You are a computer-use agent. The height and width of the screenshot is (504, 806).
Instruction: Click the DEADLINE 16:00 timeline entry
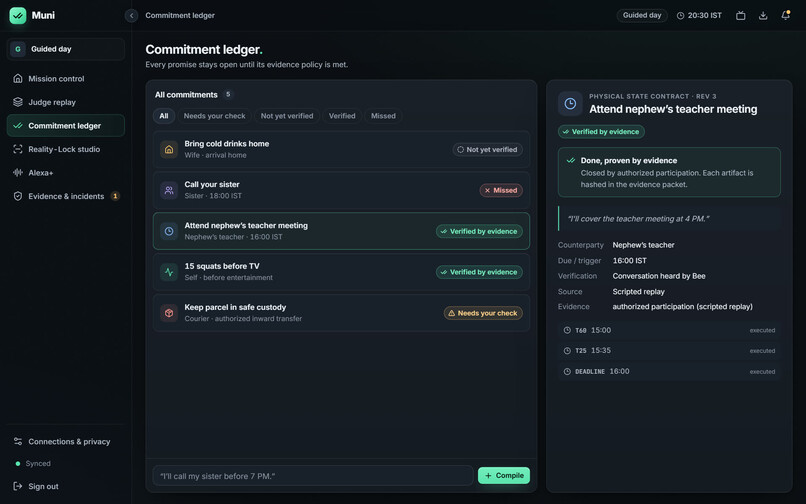[x=669, y=371]
